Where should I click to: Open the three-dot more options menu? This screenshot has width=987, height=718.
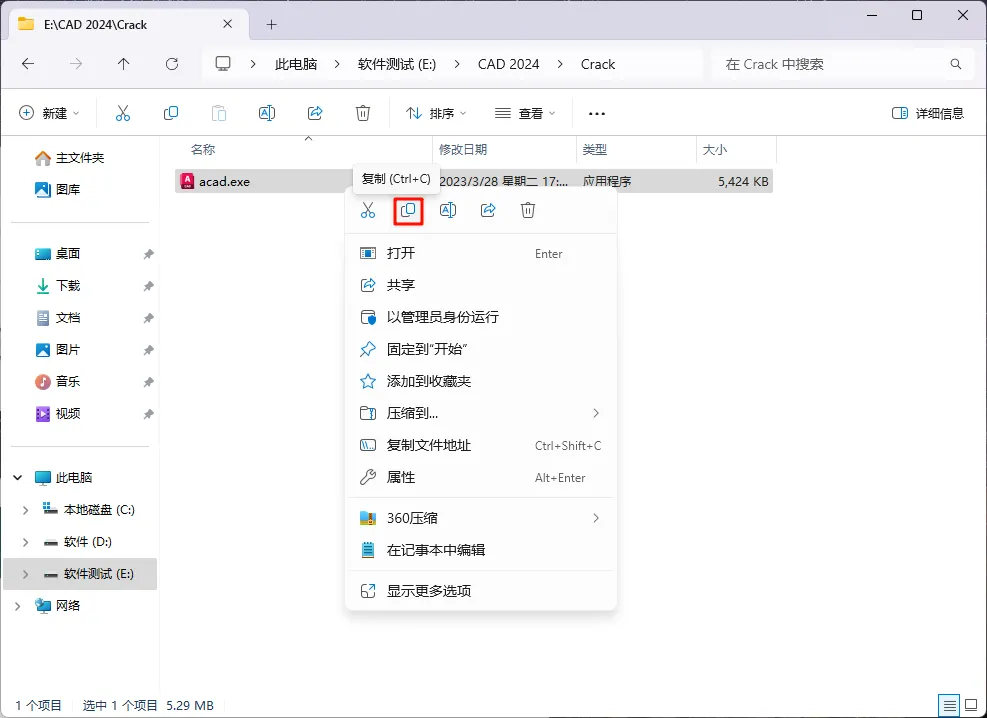597,114
